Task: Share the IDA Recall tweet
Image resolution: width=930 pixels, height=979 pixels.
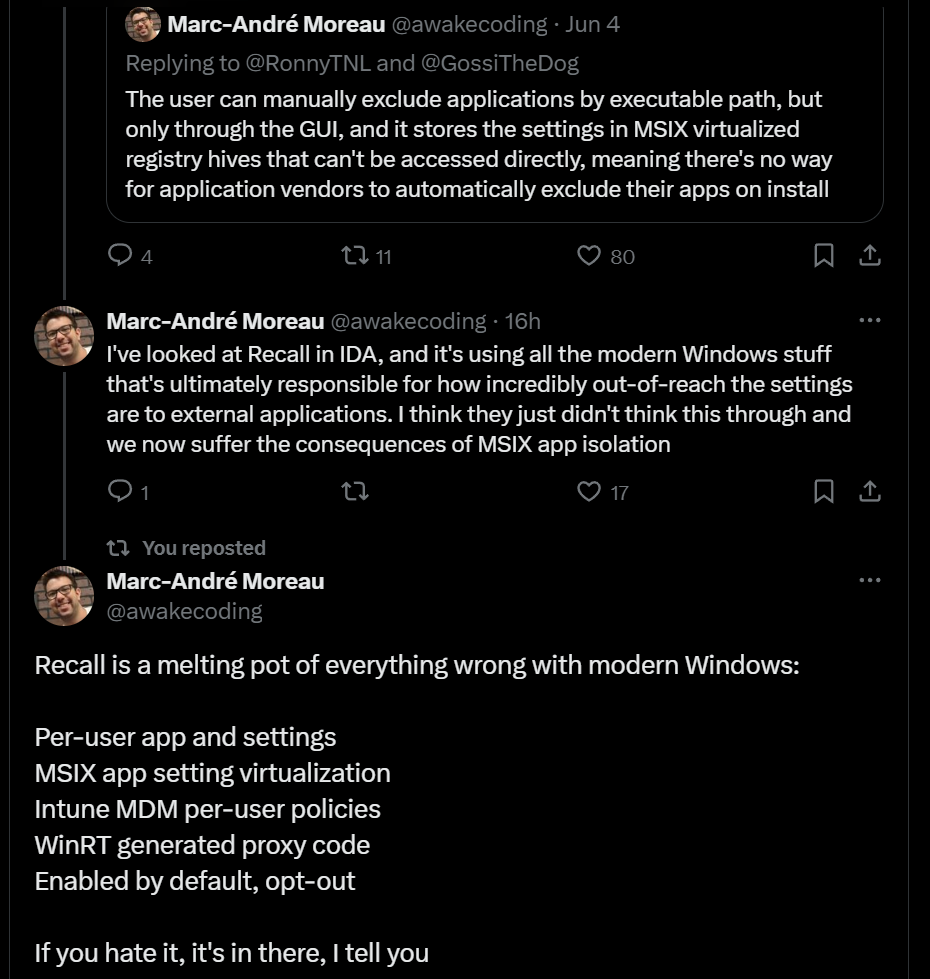Action: pos(870,491)
